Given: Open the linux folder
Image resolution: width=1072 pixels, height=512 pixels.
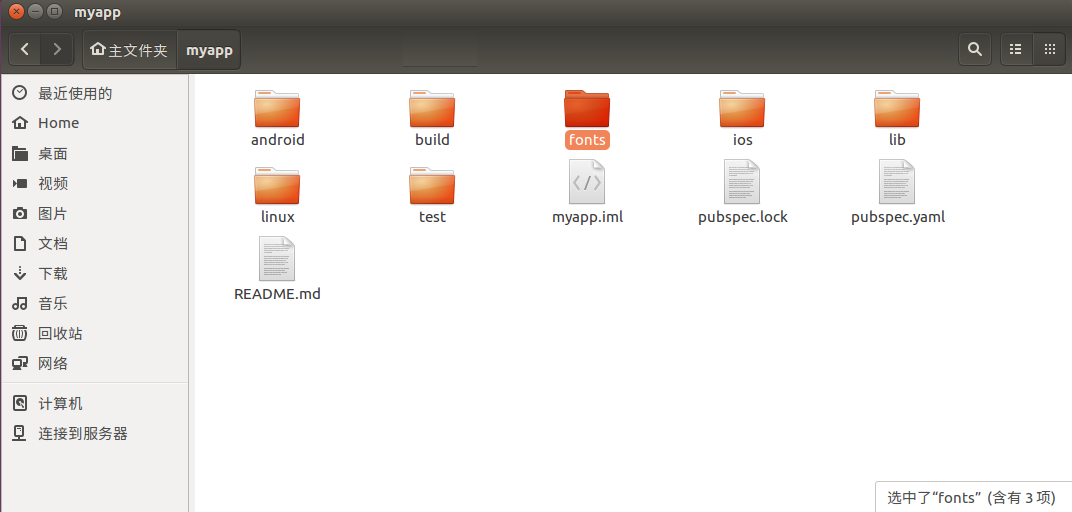Looking at the screenshot, I should click(277, 186).
